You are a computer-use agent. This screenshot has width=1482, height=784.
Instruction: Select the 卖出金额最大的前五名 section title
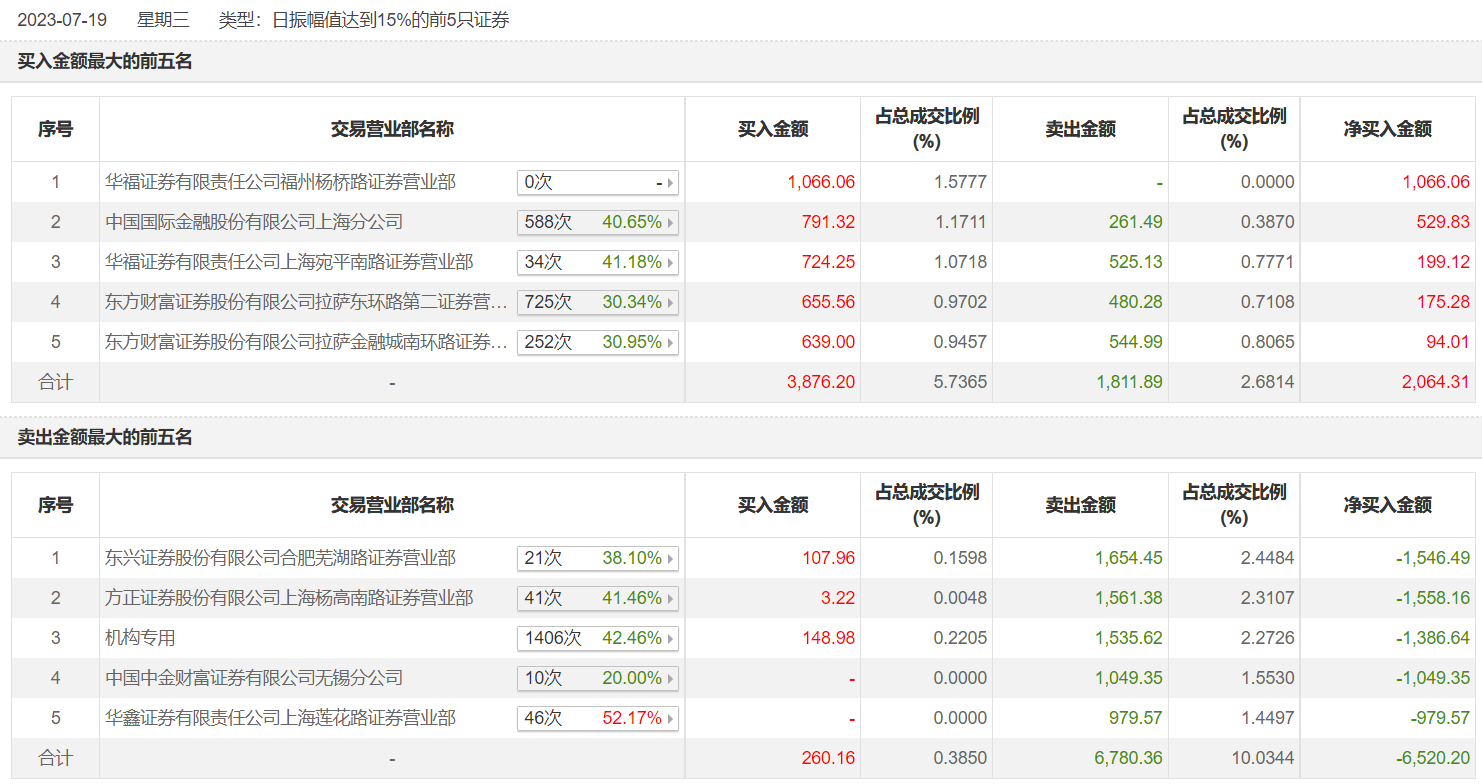pos(105,438)
